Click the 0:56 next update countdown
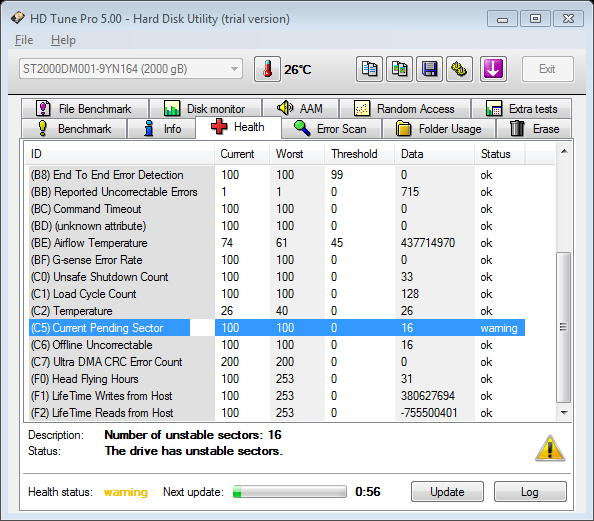 [367, 492]
